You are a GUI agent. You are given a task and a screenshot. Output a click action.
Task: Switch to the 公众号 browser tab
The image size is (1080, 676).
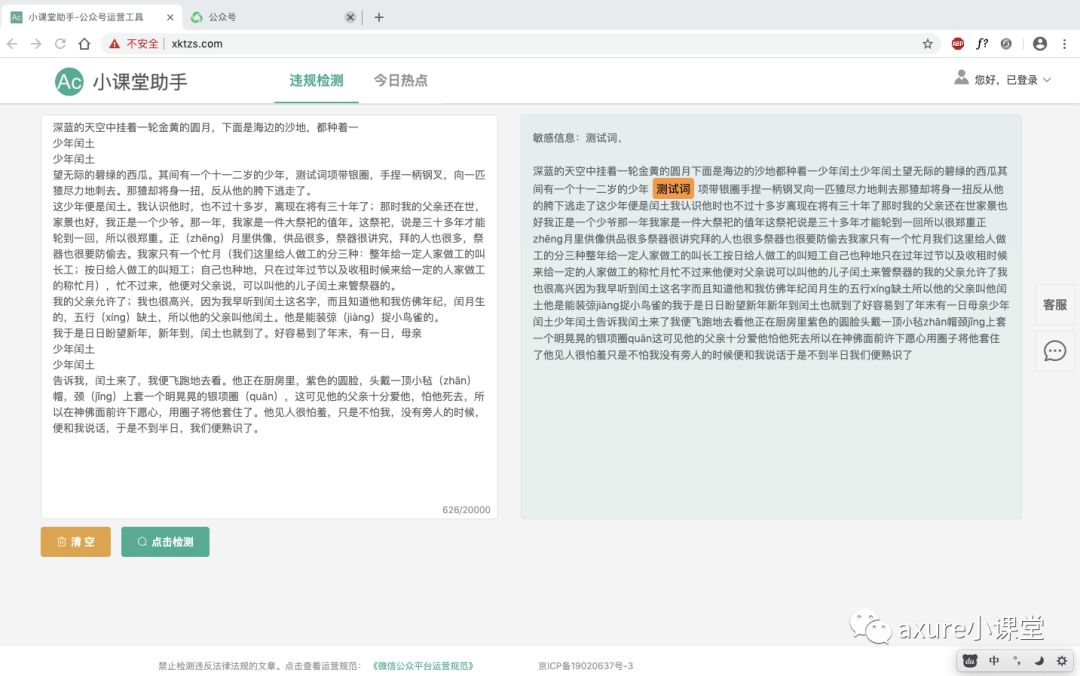(220, 16)
